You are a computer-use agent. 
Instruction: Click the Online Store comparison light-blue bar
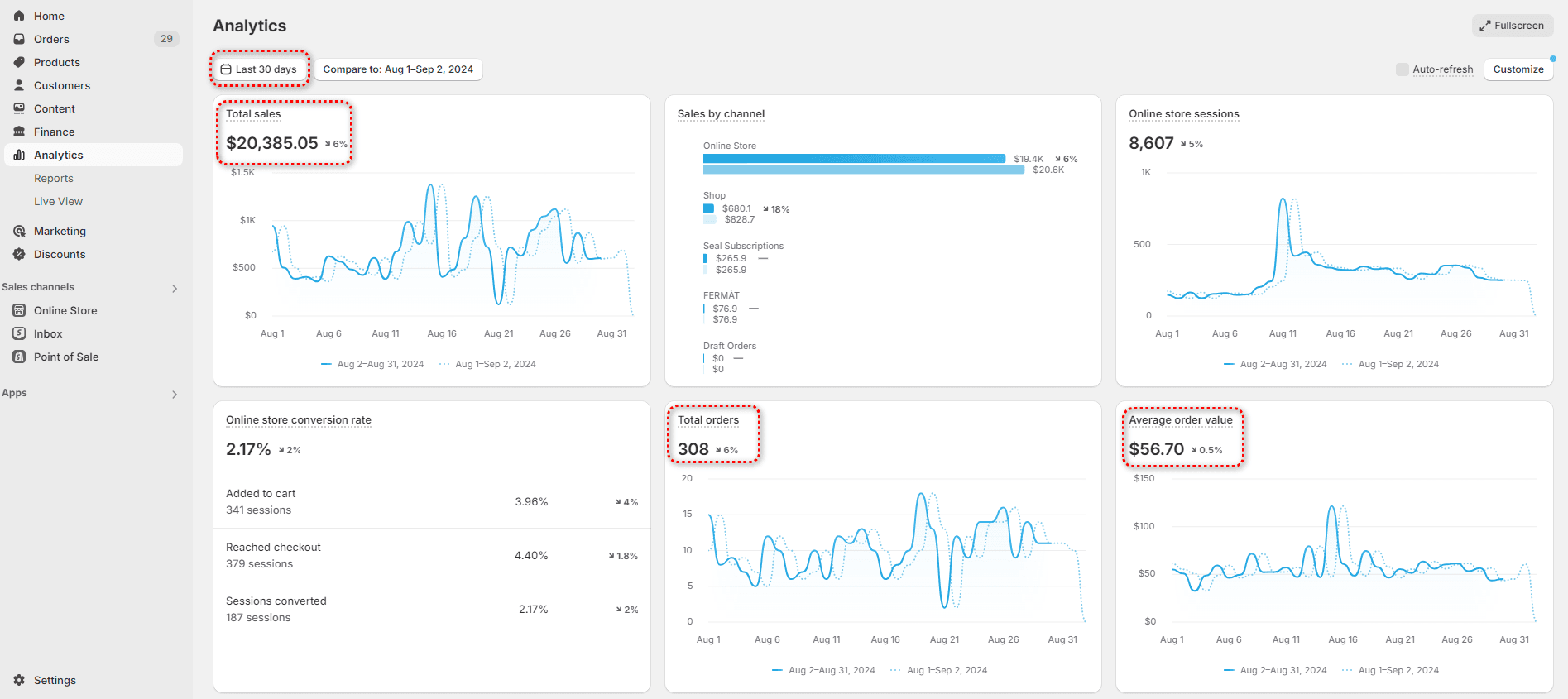point(864,170)
